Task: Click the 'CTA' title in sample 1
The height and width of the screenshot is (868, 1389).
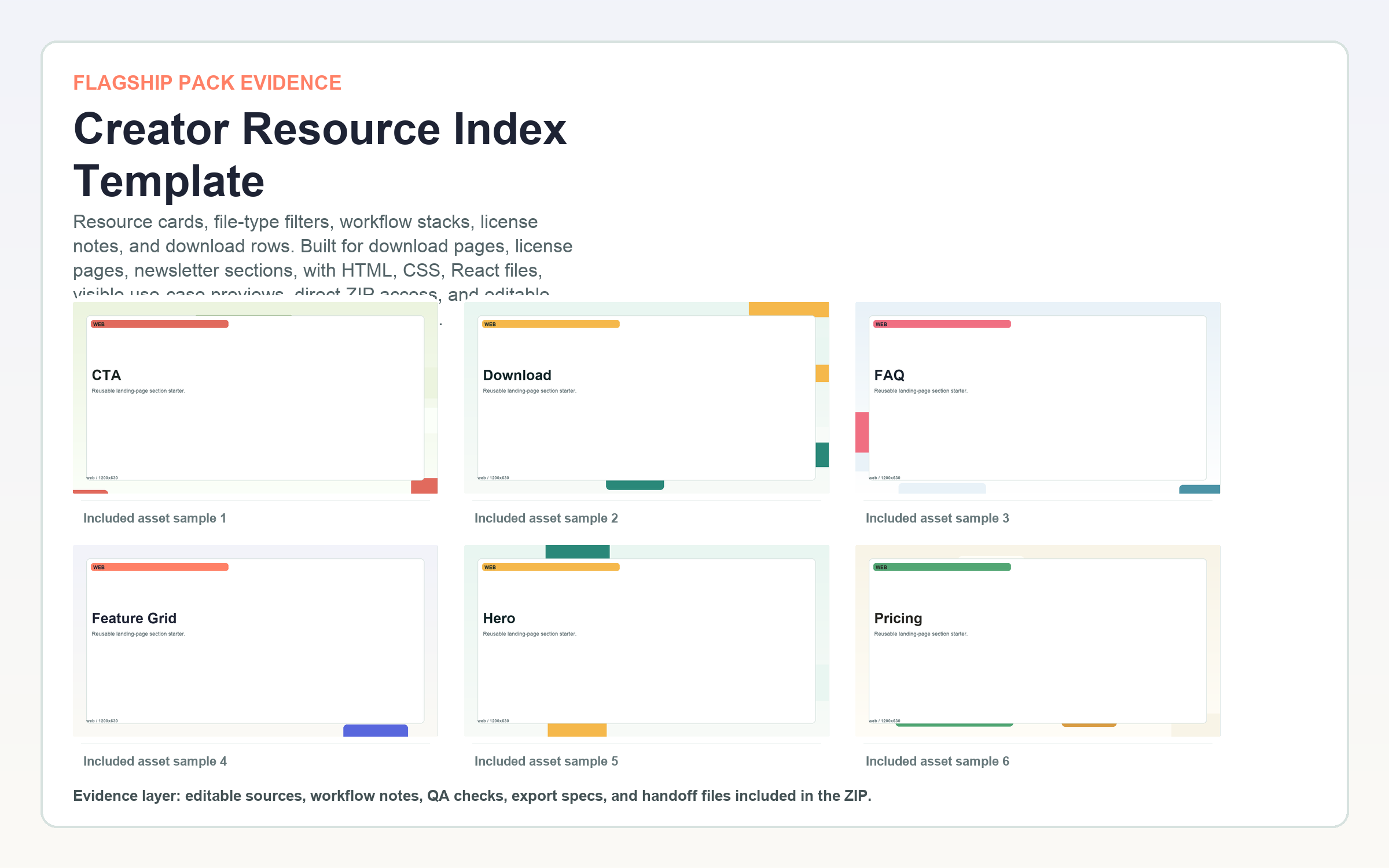Action: 106,375
